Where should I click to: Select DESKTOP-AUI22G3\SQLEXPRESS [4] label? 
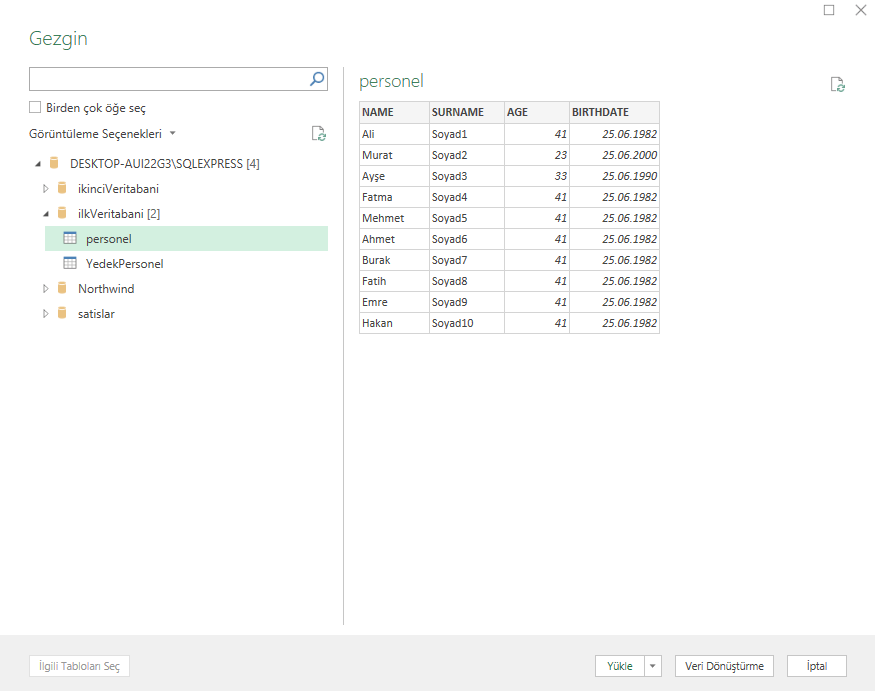click(x=165, y=164)
